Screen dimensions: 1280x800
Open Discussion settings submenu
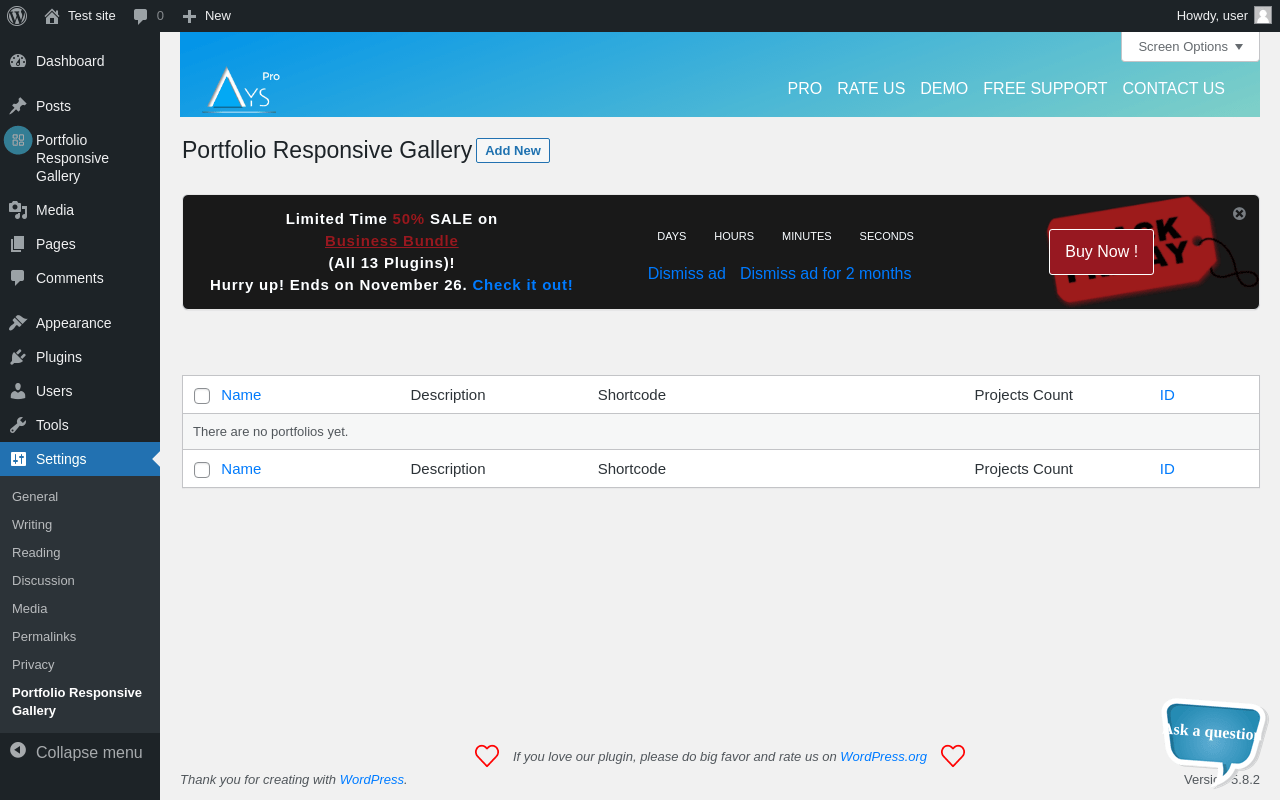tap(43, 581)
